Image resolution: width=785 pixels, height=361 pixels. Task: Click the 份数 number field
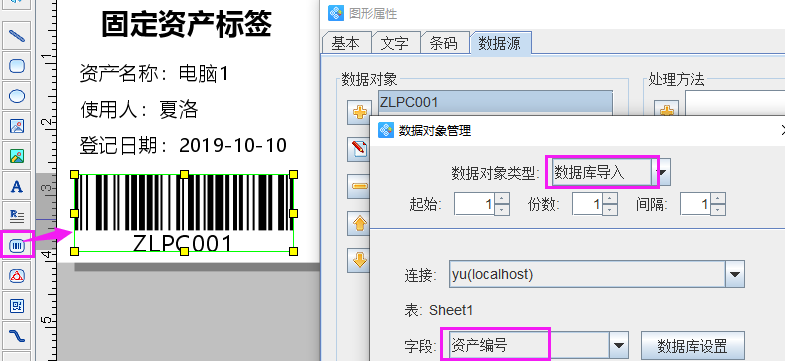[x=588, y=204]
